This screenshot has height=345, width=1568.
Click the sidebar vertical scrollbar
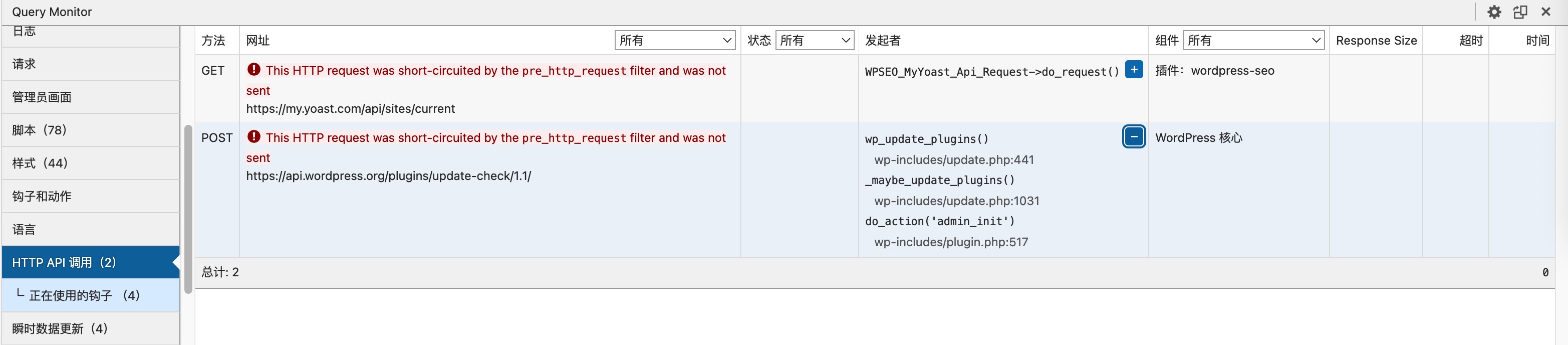[188, 207]
